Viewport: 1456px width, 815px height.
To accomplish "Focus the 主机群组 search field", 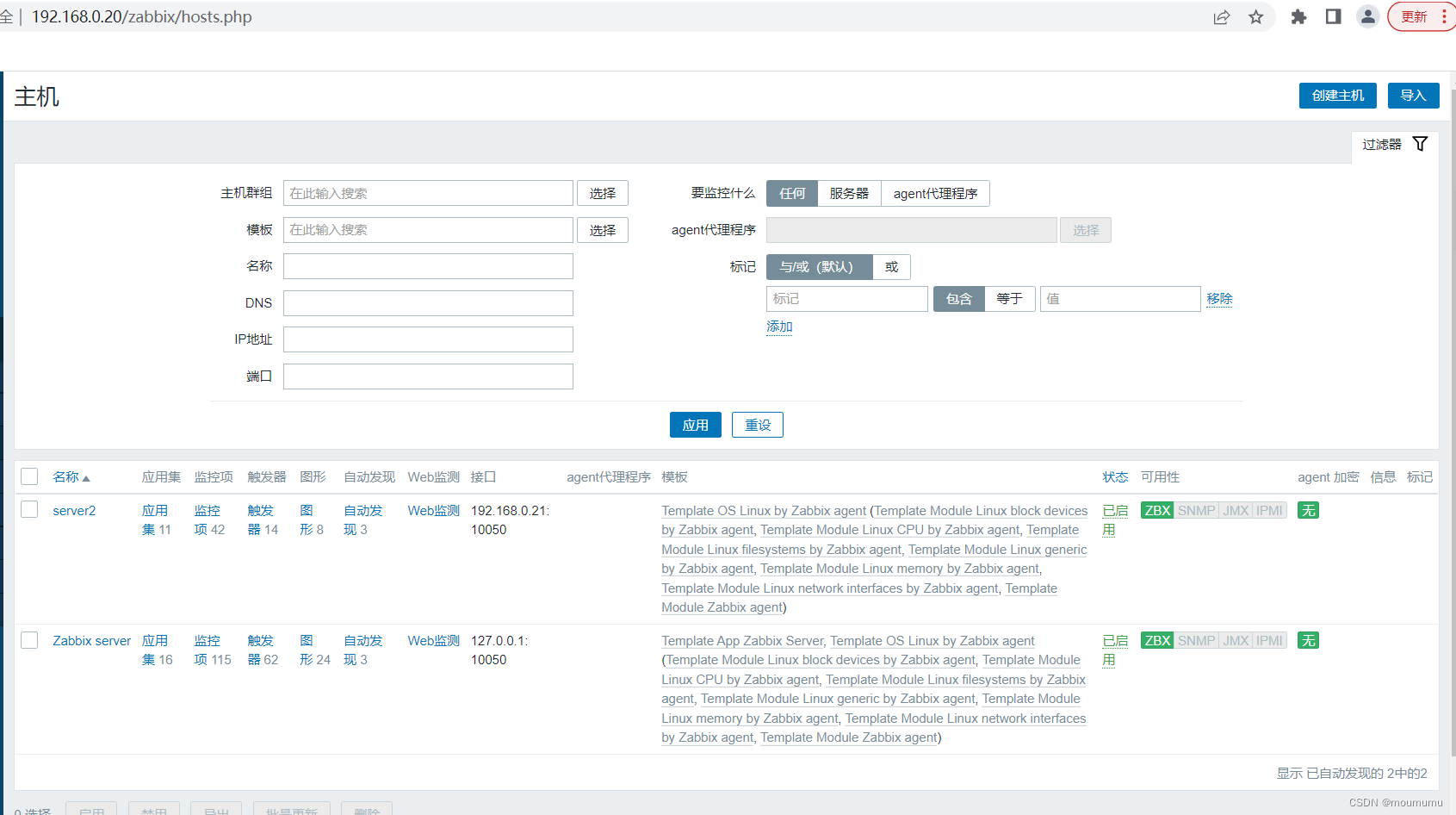I will click(x=428, y=193).
